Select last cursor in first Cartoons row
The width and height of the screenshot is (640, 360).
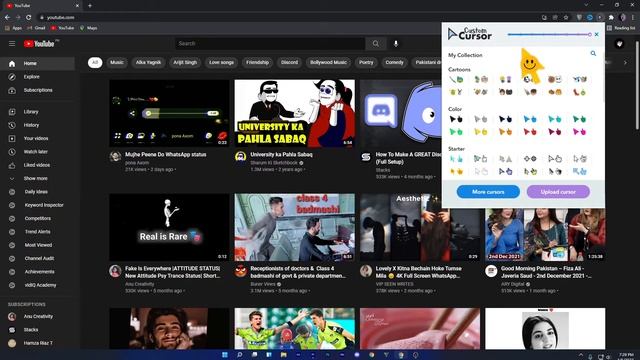pos(579,79)
